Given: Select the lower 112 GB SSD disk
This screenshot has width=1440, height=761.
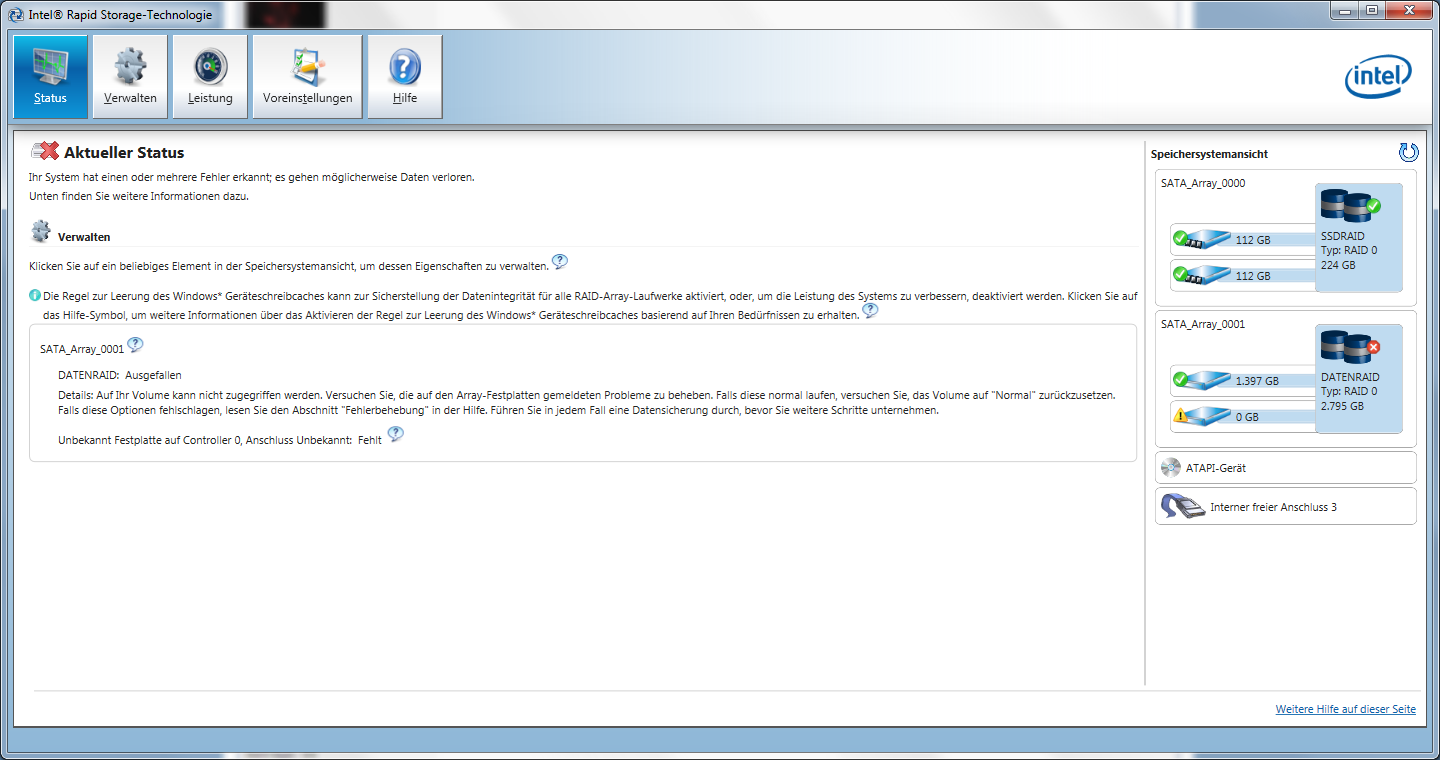Looking at the screenshot, I should tap(1242, 275).
